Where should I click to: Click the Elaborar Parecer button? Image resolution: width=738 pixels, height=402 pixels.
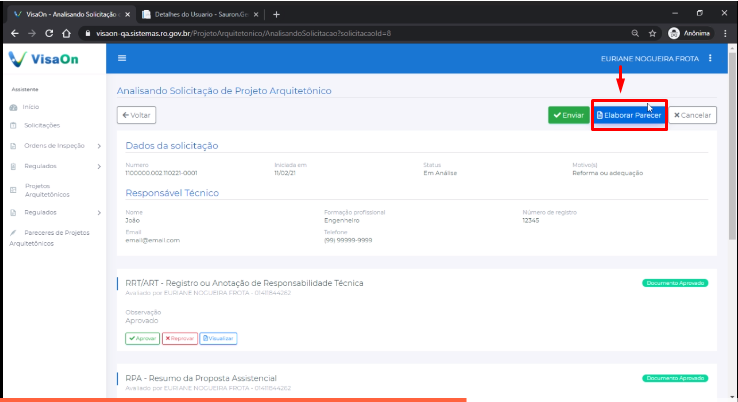tap(629, 115)
